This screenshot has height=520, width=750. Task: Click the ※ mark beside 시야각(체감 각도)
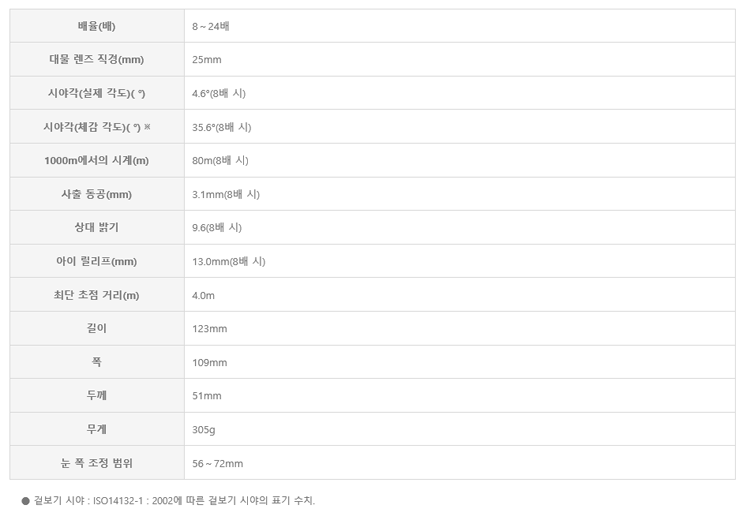148,127
